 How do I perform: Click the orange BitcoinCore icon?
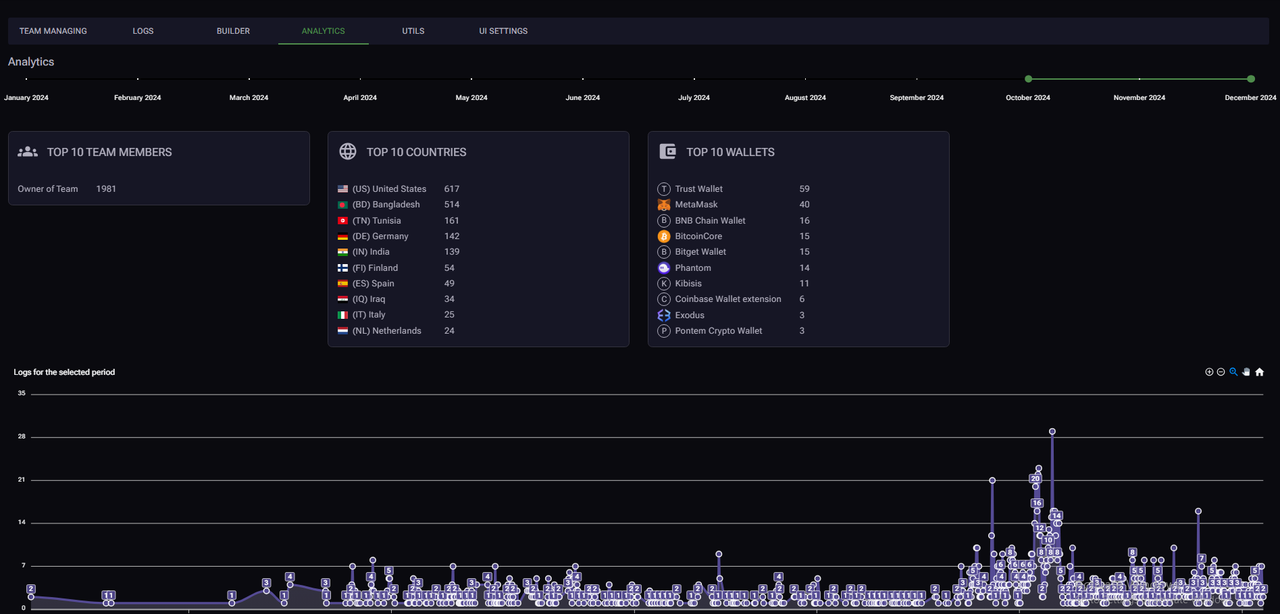pyautogui.click(x=663, y=236)
